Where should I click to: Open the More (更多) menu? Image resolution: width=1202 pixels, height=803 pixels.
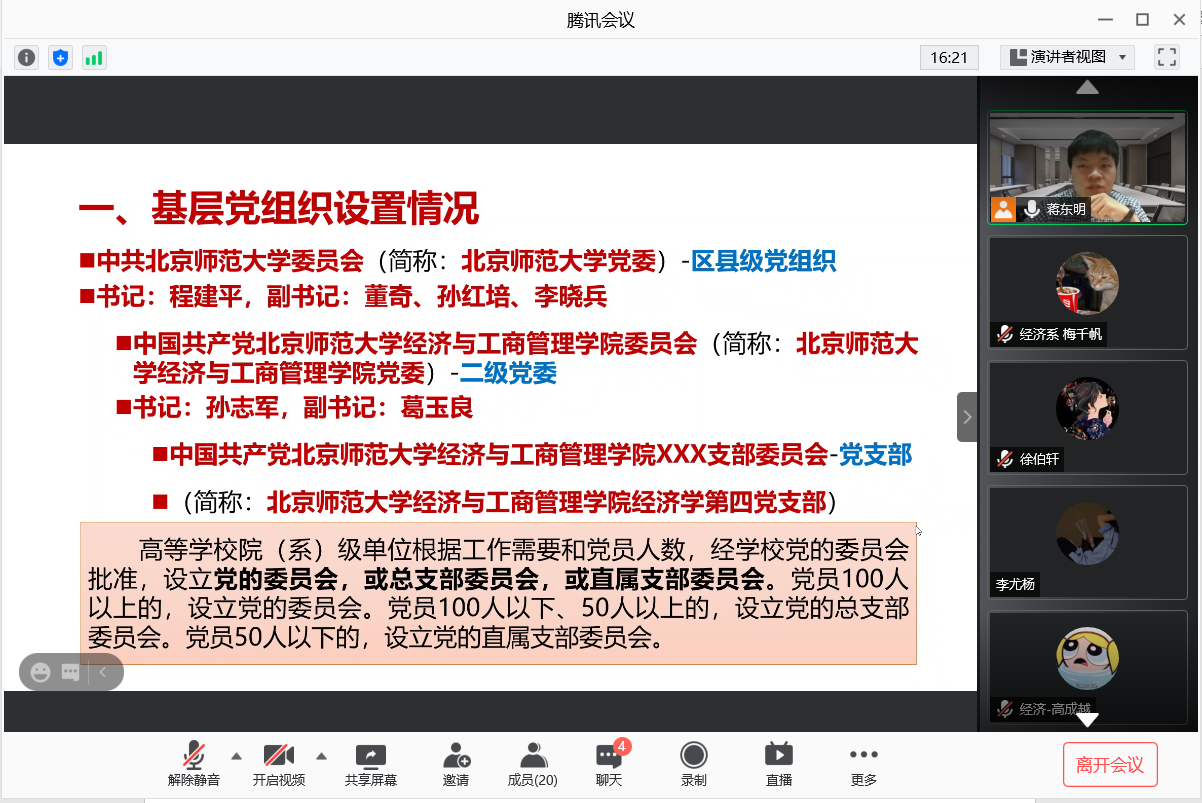[x=863, y=765]
